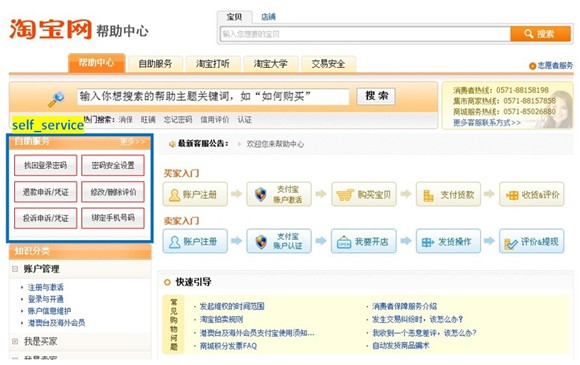The height and width of the screenshot is (365, 580).
Task: Open the 发起维权的时间范围 link
Action: pos(232,306)
